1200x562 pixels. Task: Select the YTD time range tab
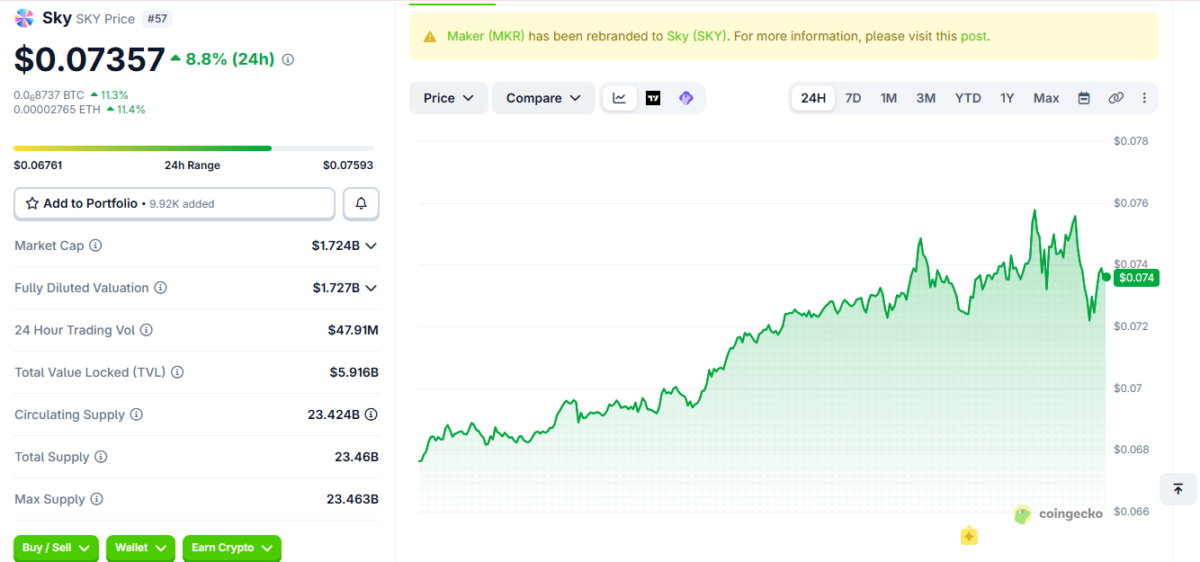click(x=968, y=98)
